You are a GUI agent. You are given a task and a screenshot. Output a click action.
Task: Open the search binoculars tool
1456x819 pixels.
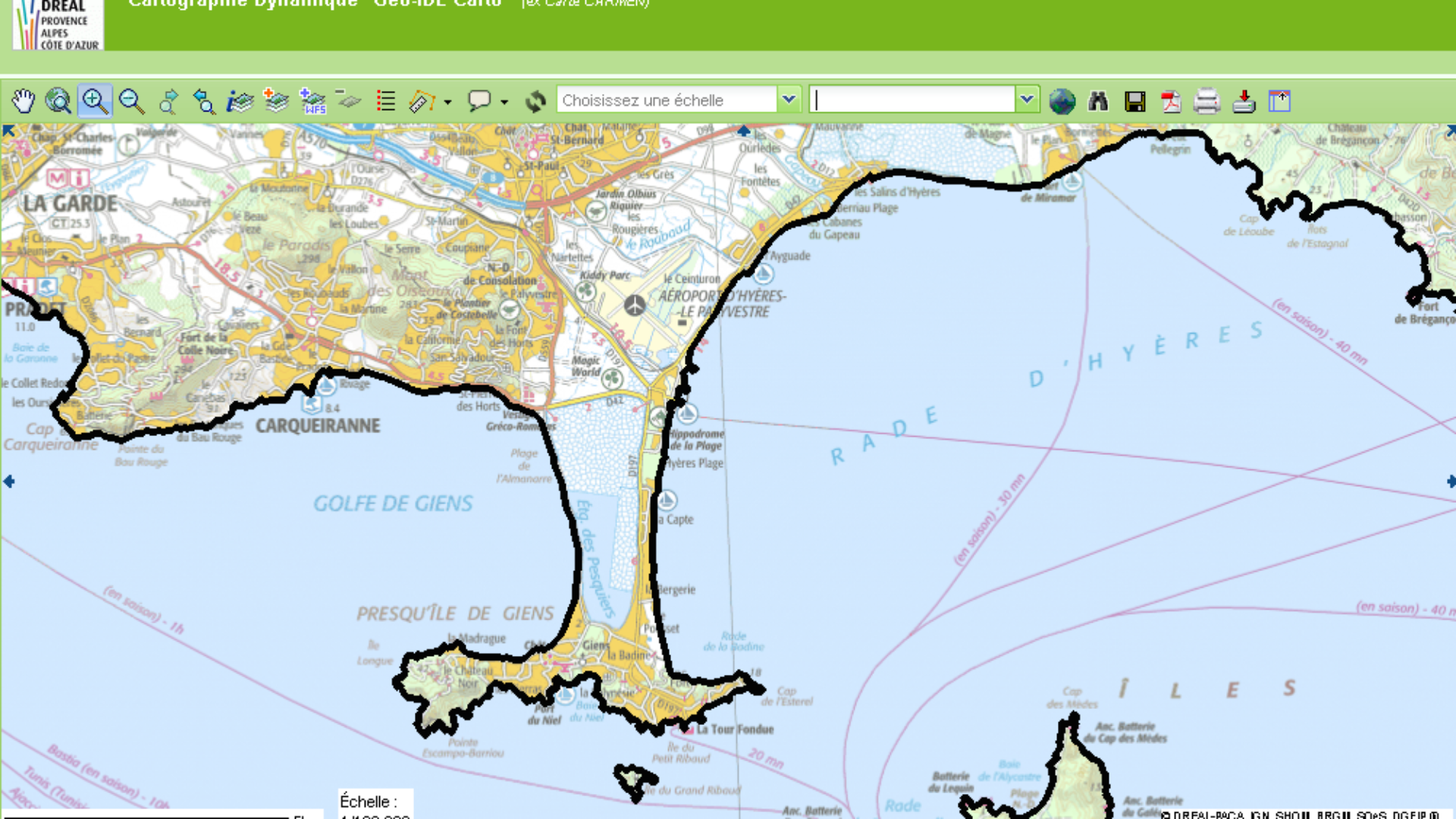point(1098,101)
